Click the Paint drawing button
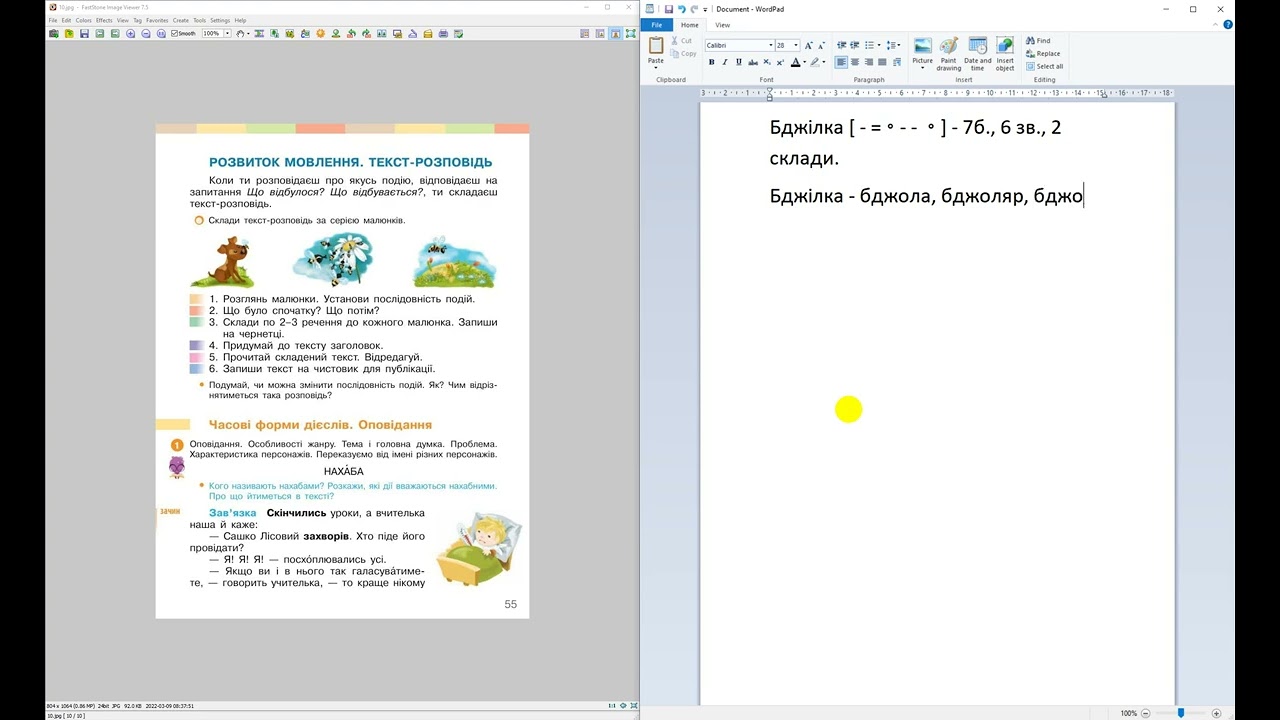Screen dimensions: 1280x720 pos(949,53)
